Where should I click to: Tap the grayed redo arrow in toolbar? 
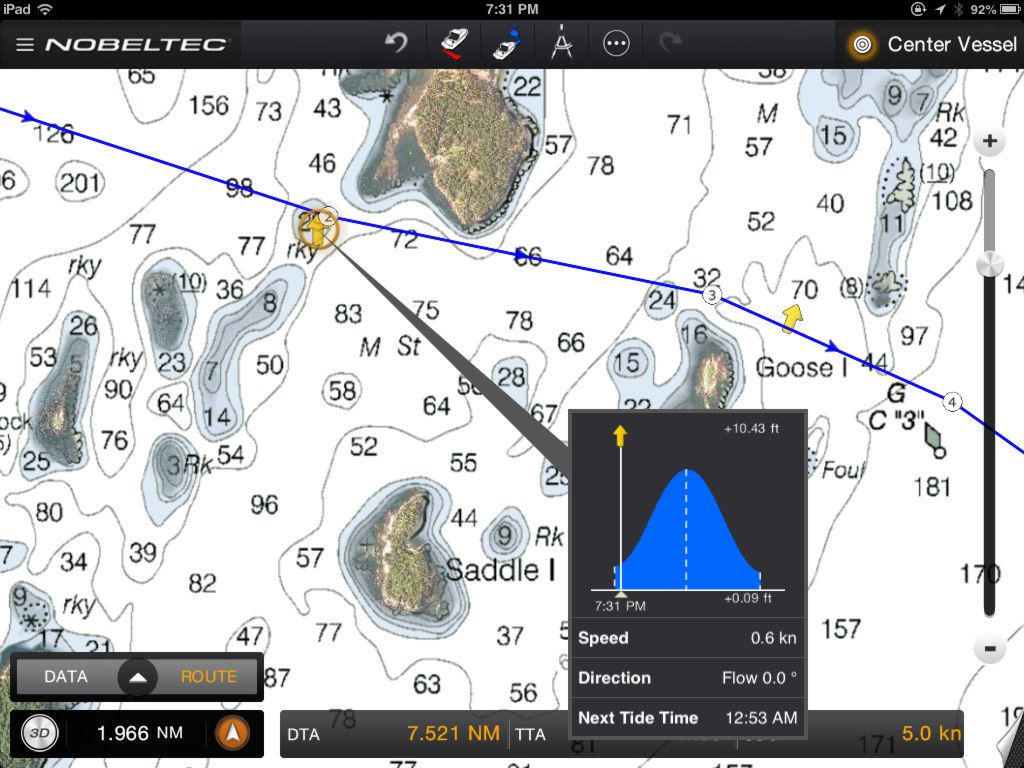[x=670, y=44]
